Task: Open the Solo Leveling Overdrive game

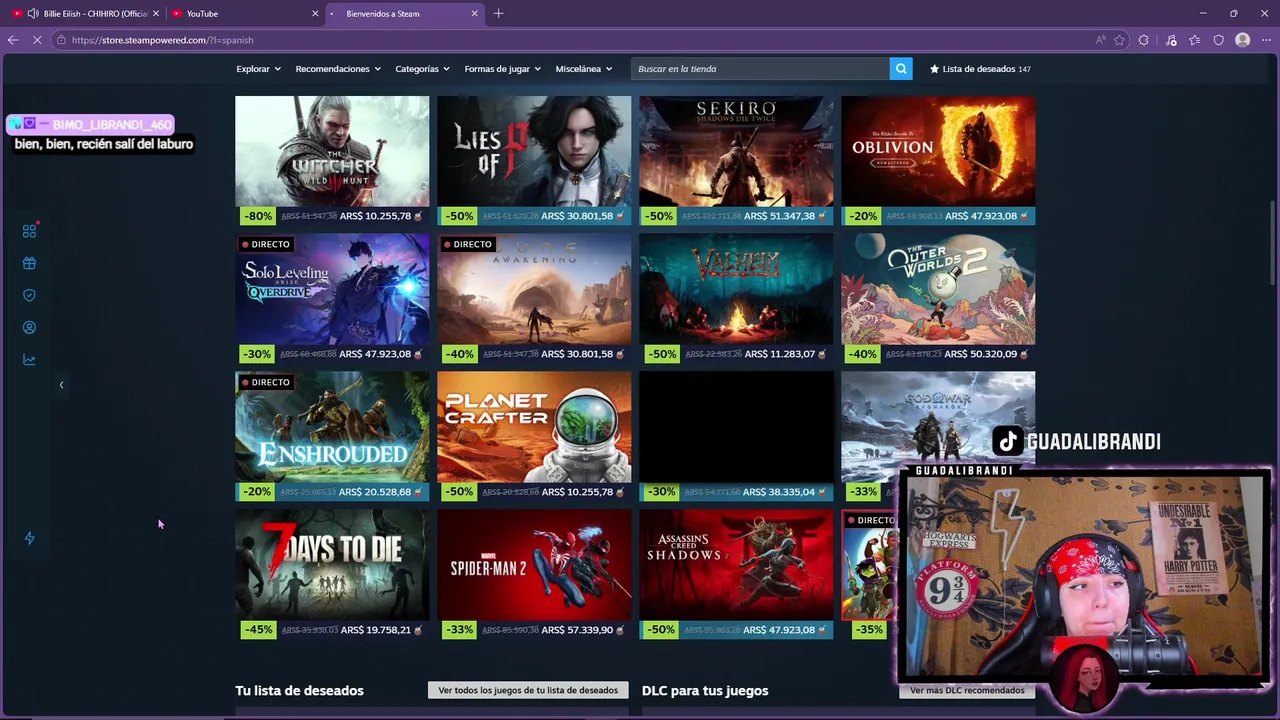Action: tap(332, 289)
